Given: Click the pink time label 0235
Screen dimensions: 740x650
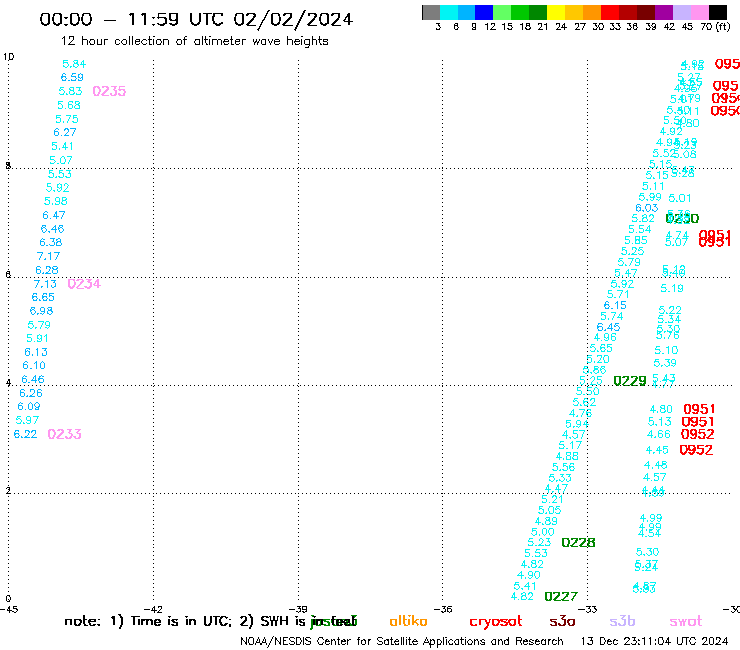Looking at the screenshot, I should point(109,91).
